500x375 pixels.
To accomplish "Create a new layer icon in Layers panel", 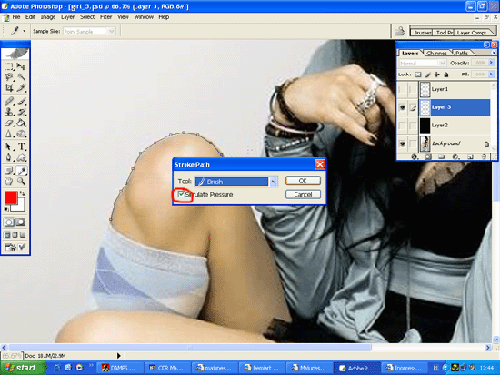I will pos(470,156).
